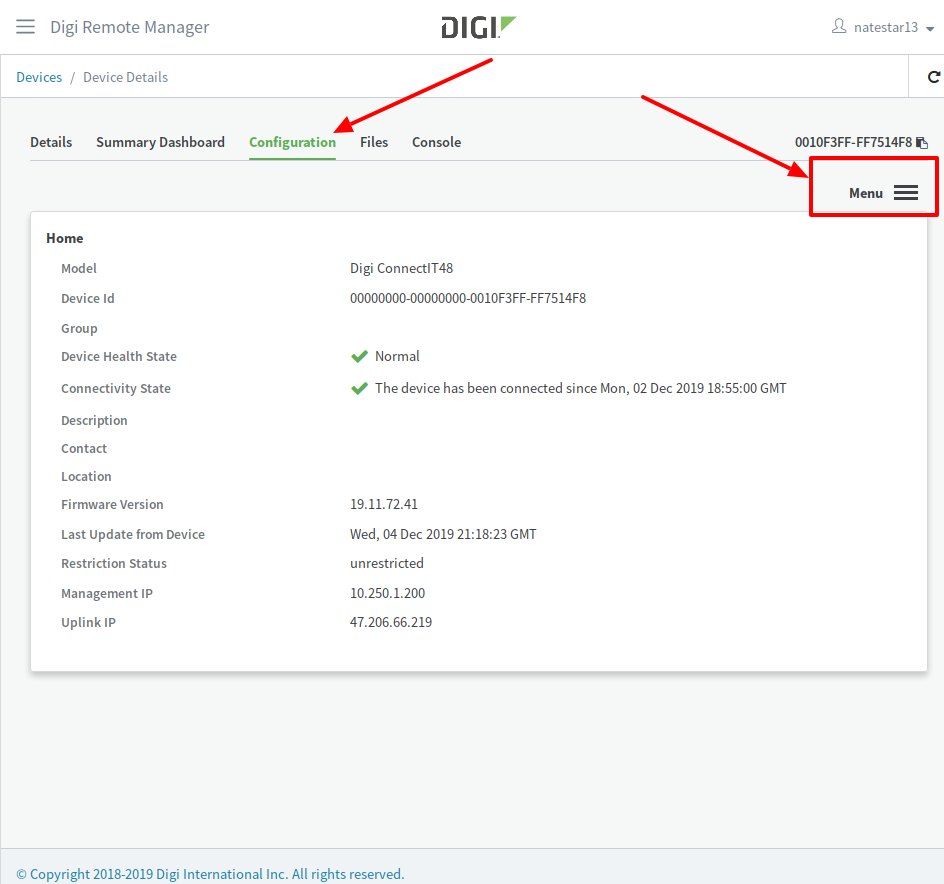Image resolution: width=944 pixels, height=884 pixels.
Task: Click the Firmware Version label
Action: 112,504
